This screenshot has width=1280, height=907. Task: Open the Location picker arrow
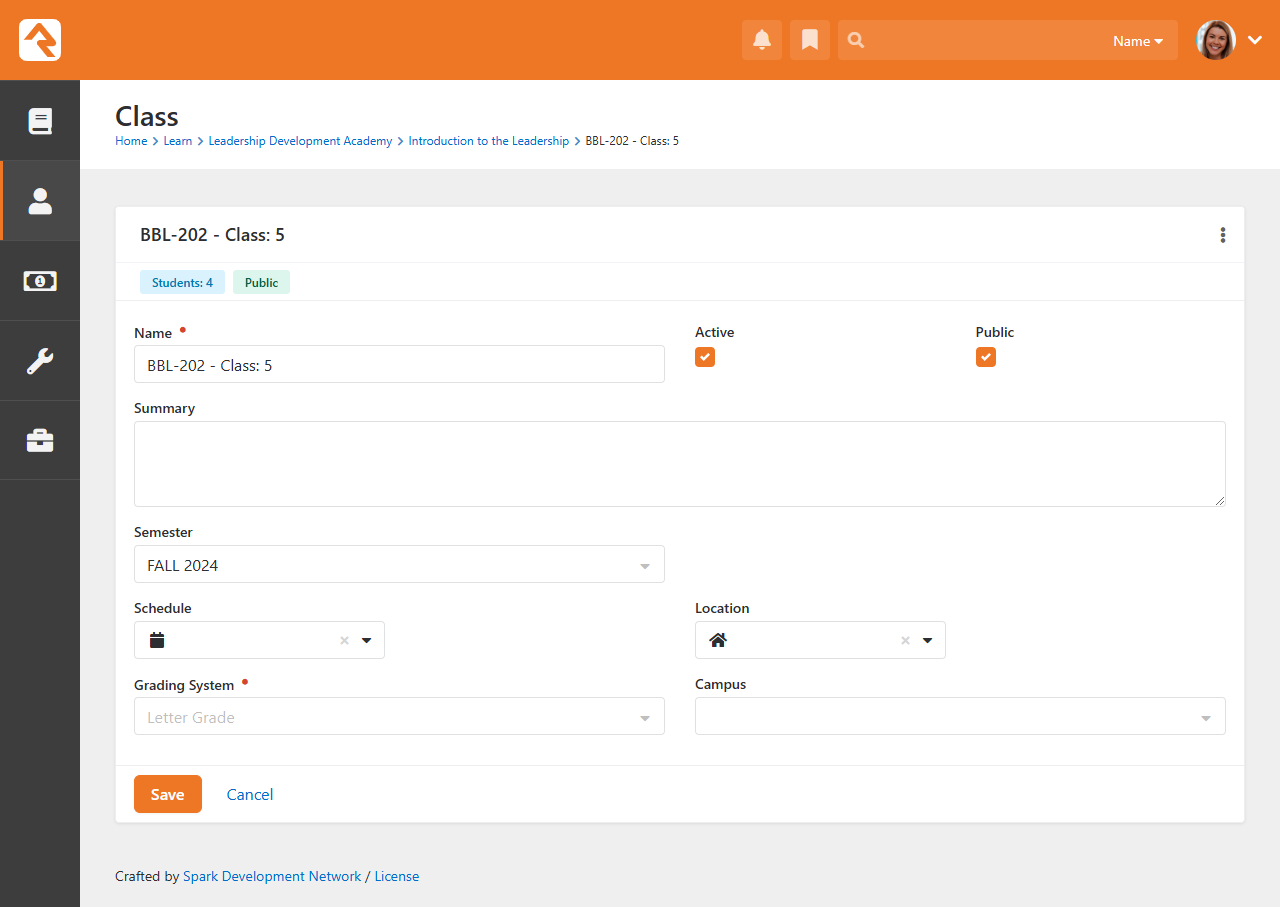click(927, 640)
